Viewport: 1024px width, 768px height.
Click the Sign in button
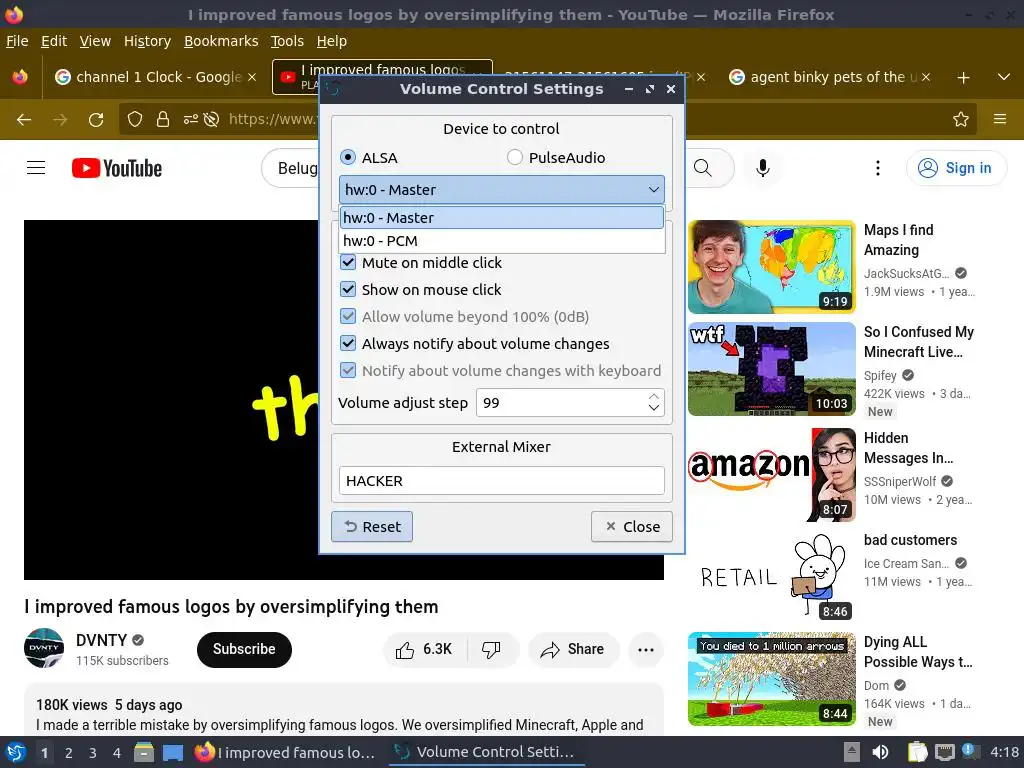point(956,168)
